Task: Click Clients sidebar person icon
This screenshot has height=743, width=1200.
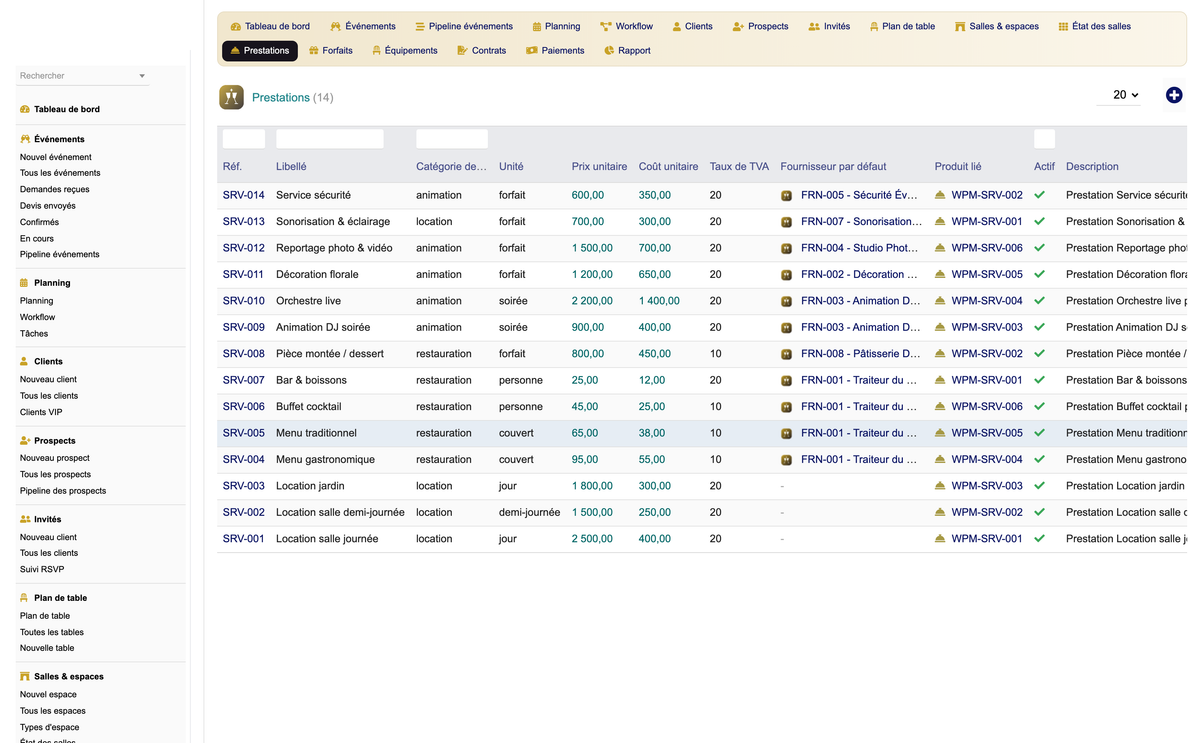Action: [x=25, y=361]
